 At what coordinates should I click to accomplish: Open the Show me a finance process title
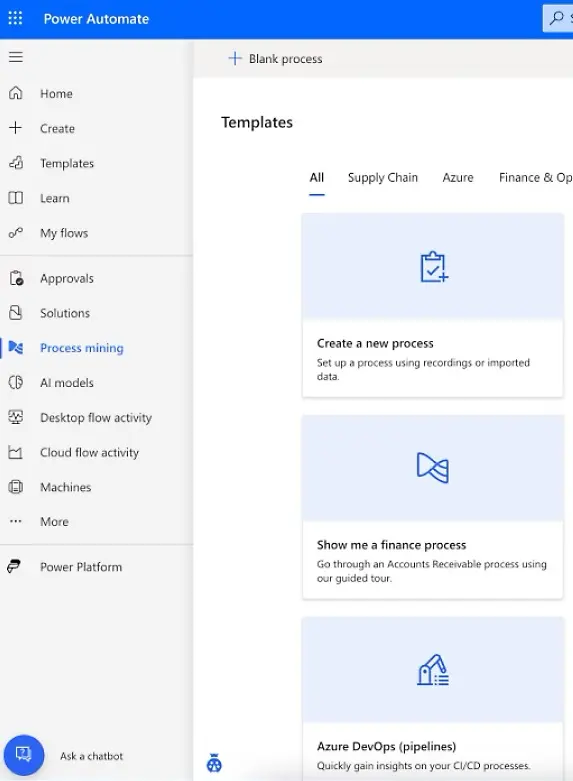391,545
